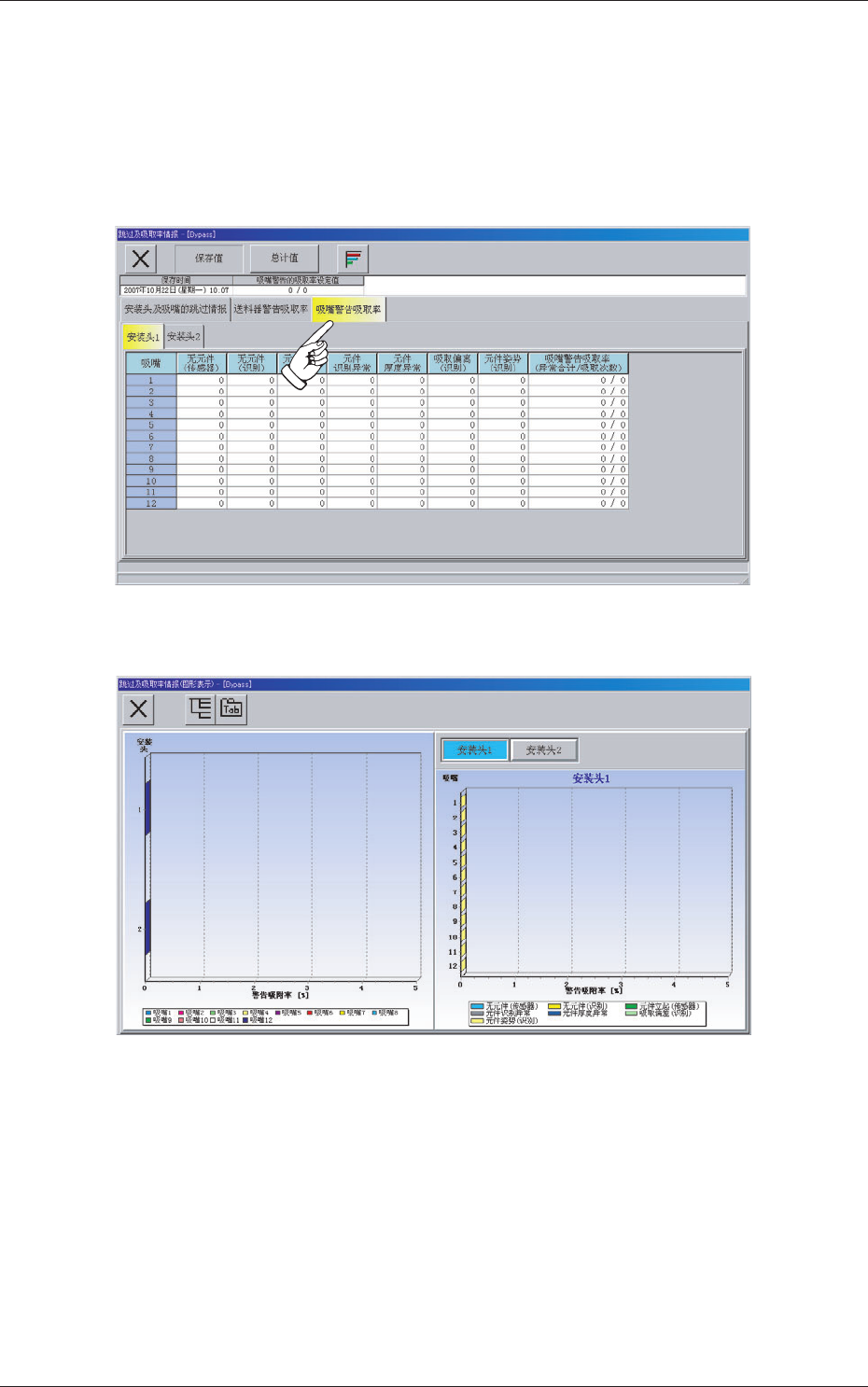Image resolution: width=868 pixels, height=1387 pixels.
Task: Click the 吸嘴 column header
Action: point(151,363)
